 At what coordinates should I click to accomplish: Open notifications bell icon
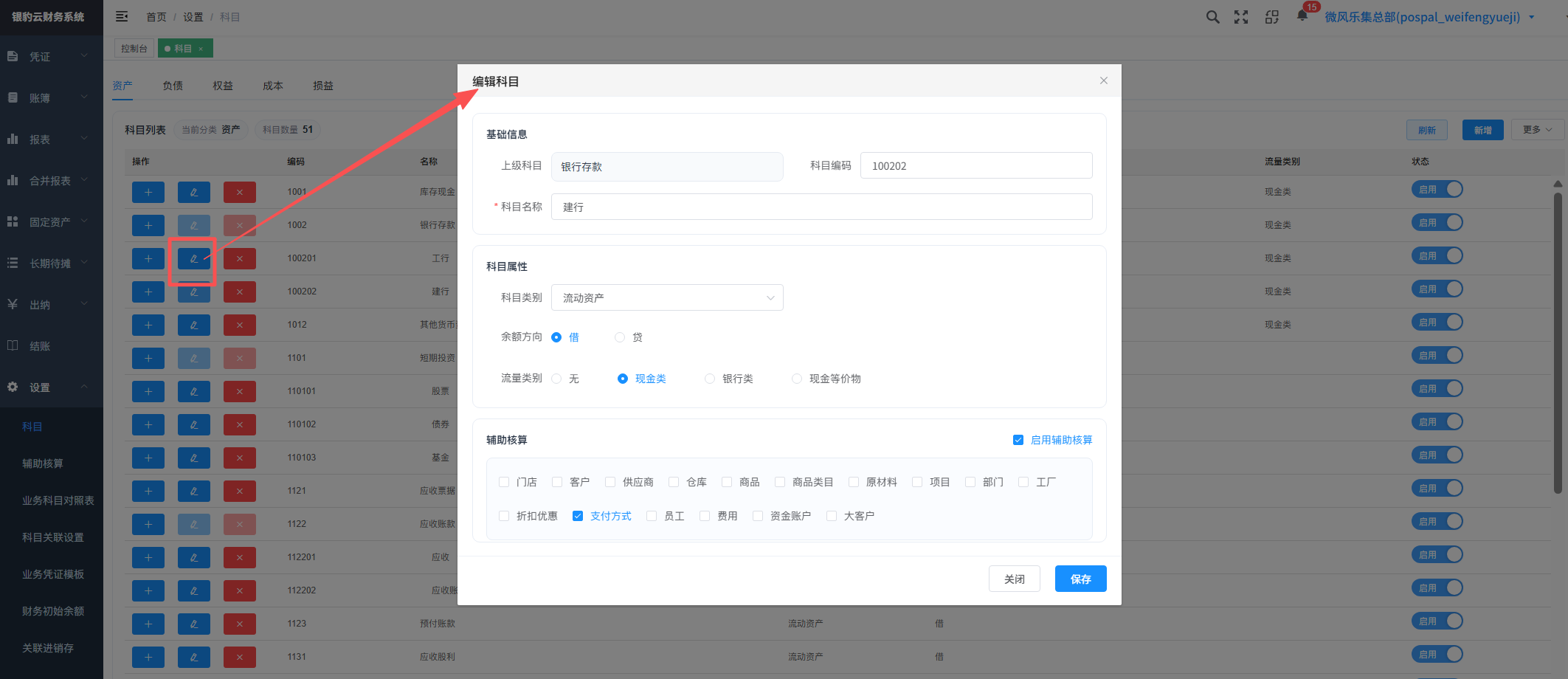(1302, 16)
